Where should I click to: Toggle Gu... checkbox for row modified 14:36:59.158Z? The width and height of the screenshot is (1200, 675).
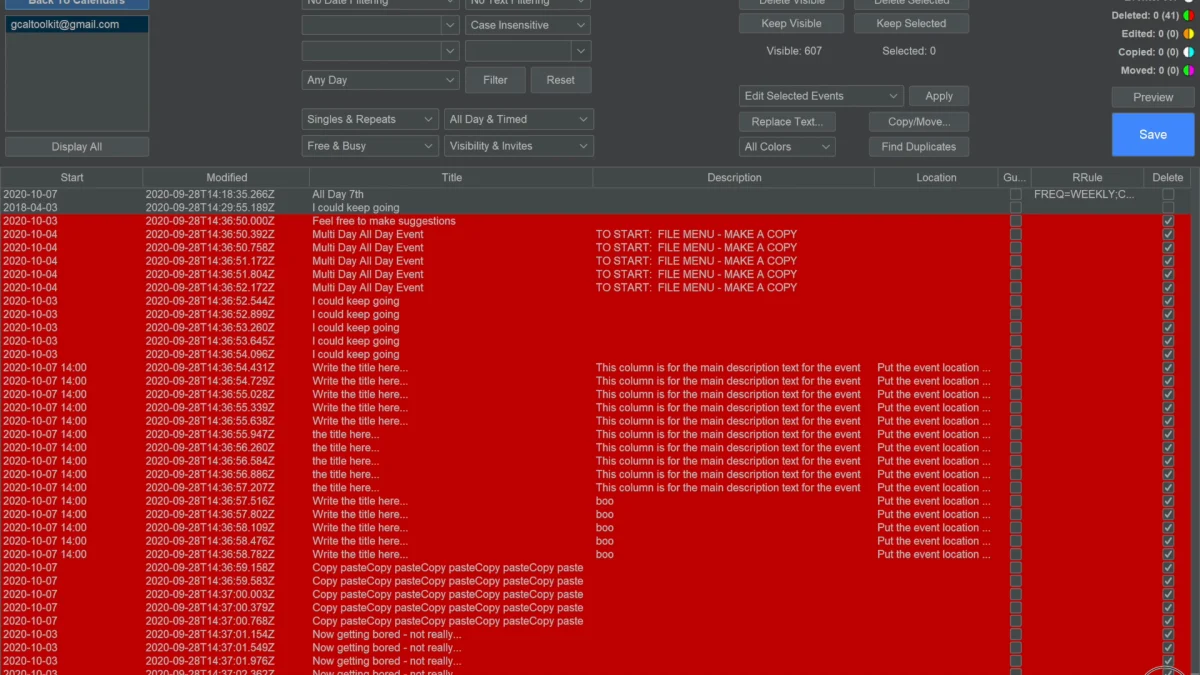coord(1016,568)
